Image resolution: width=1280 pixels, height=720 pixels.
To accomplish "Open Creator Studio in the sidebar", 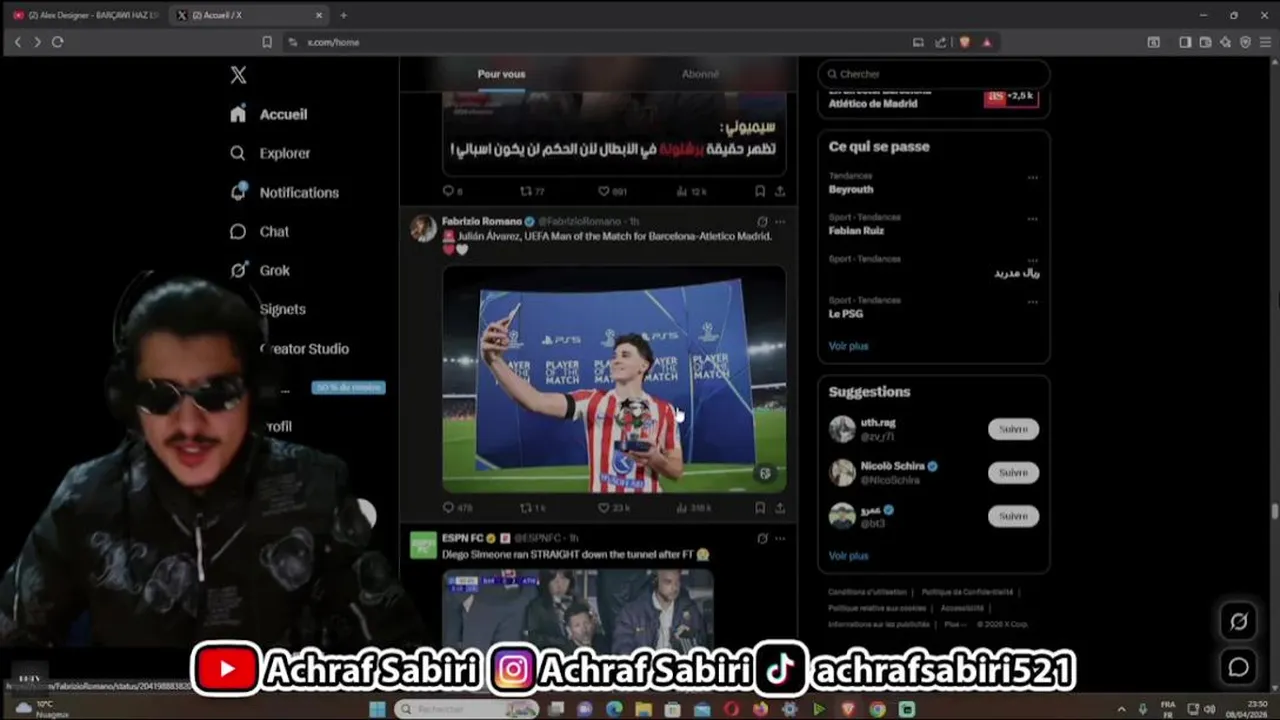I will 304,348.
